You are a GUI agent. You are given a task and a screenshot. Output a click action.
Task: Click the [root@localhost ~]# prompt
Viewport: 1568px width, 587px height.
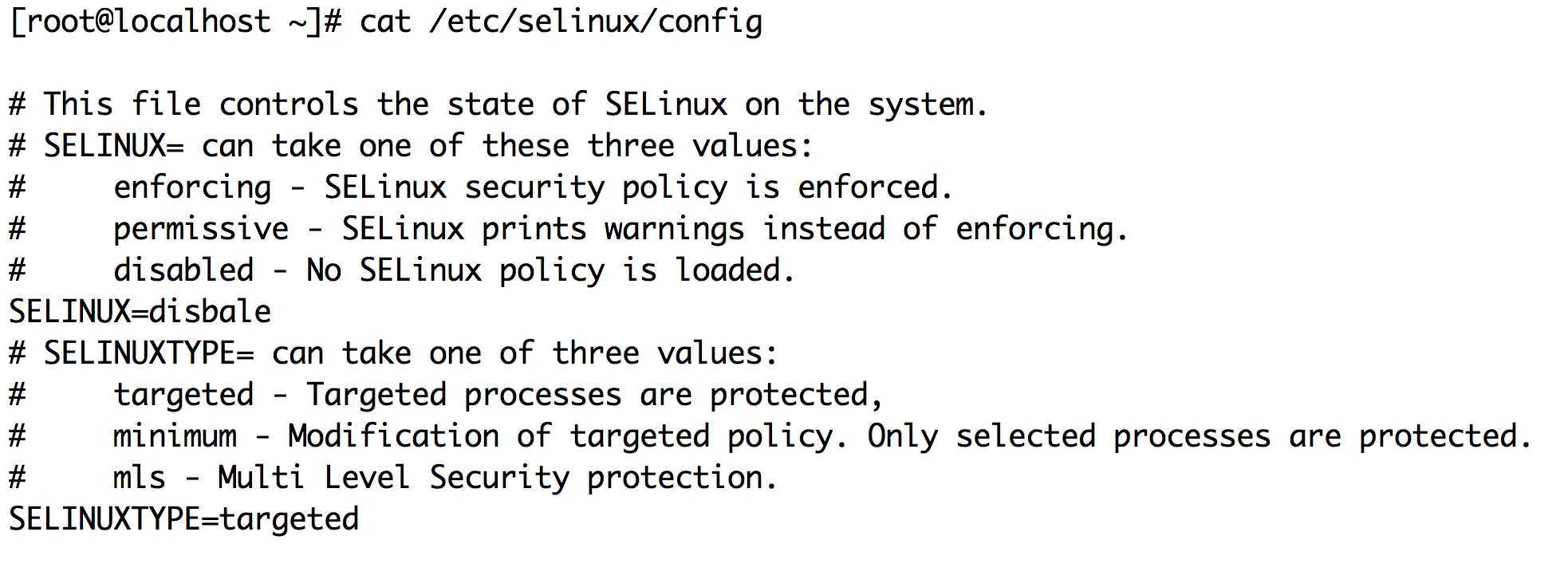click(176, 21)
